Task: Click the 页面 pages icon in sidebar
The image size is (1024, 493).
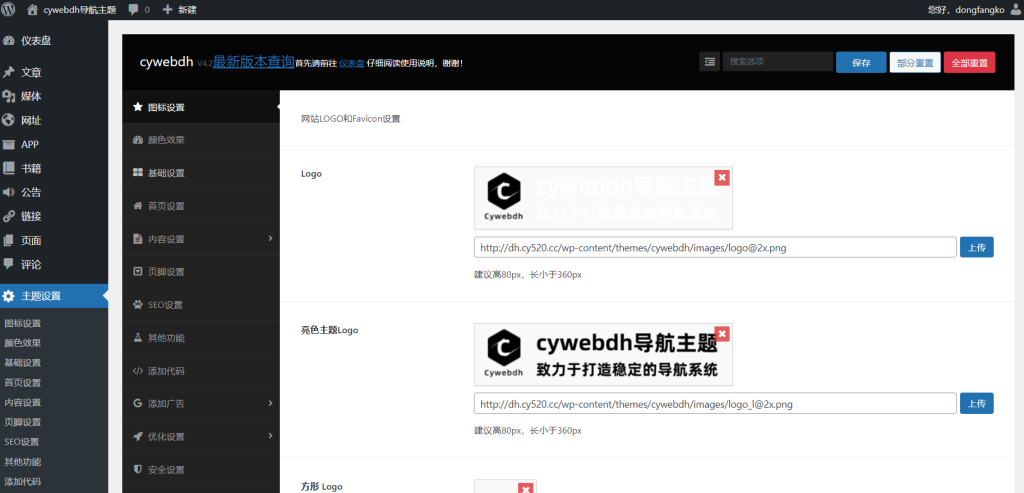Action: pyautogui.click(x=8, y=240)
